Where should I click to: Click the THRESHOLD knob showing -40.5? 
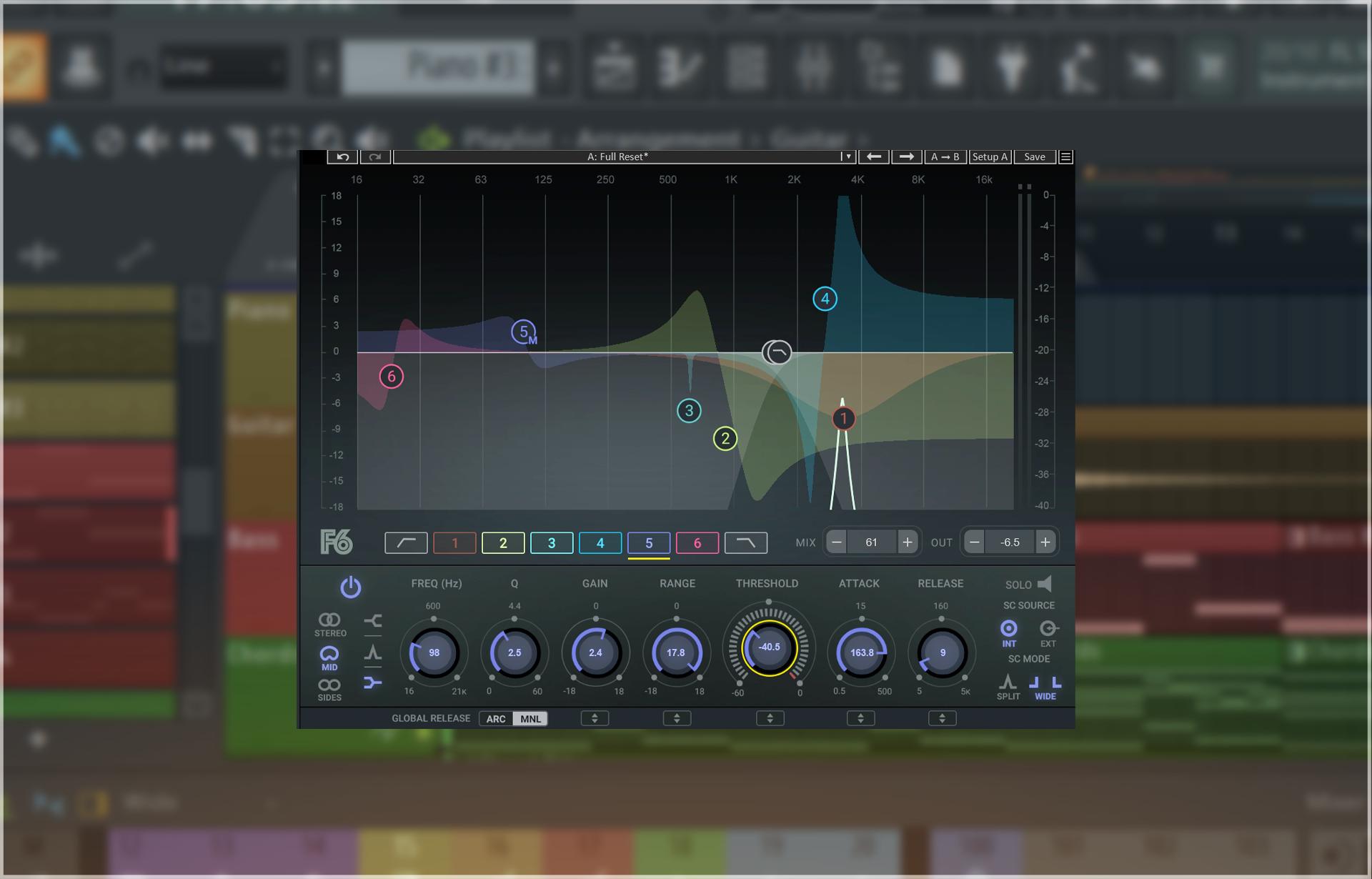(x=769, y=647)
